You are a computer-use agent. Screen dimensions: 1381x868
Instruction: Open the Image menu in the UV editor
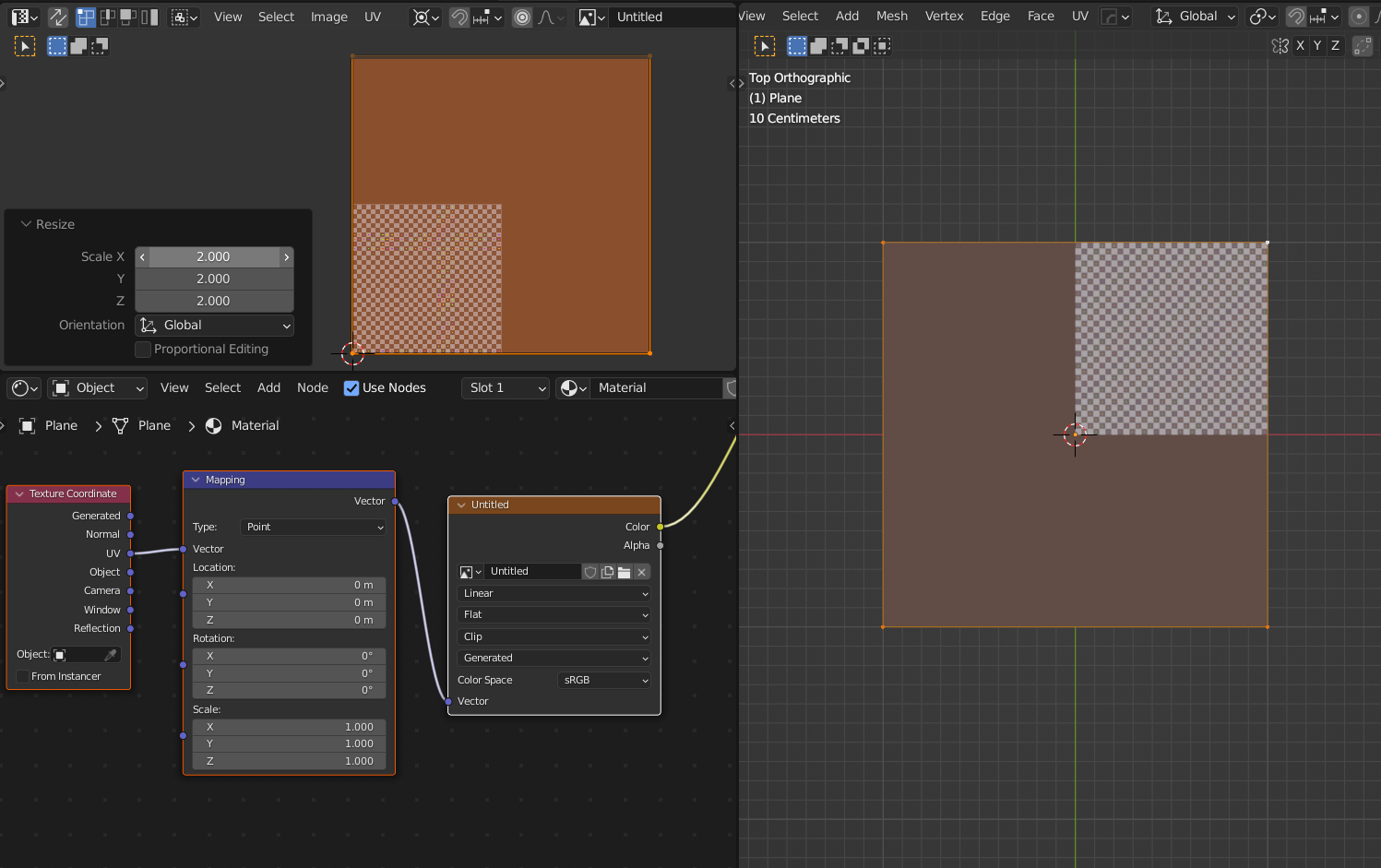329,17
